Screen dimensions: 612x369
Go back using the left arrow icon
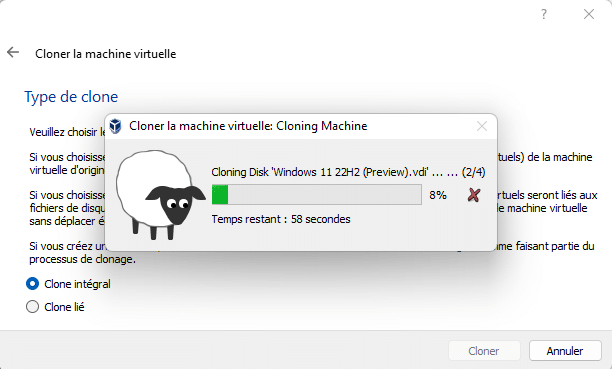13,52
